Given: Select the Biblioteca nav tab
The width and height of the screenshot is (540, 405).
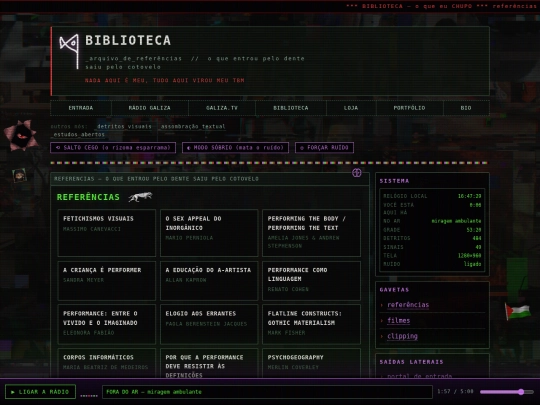Looking at the screenshot, I should point(291,108).
